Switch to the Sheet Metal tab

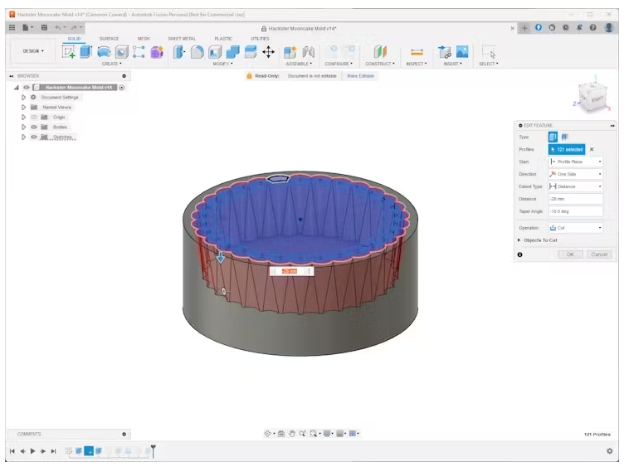(181, 38)
